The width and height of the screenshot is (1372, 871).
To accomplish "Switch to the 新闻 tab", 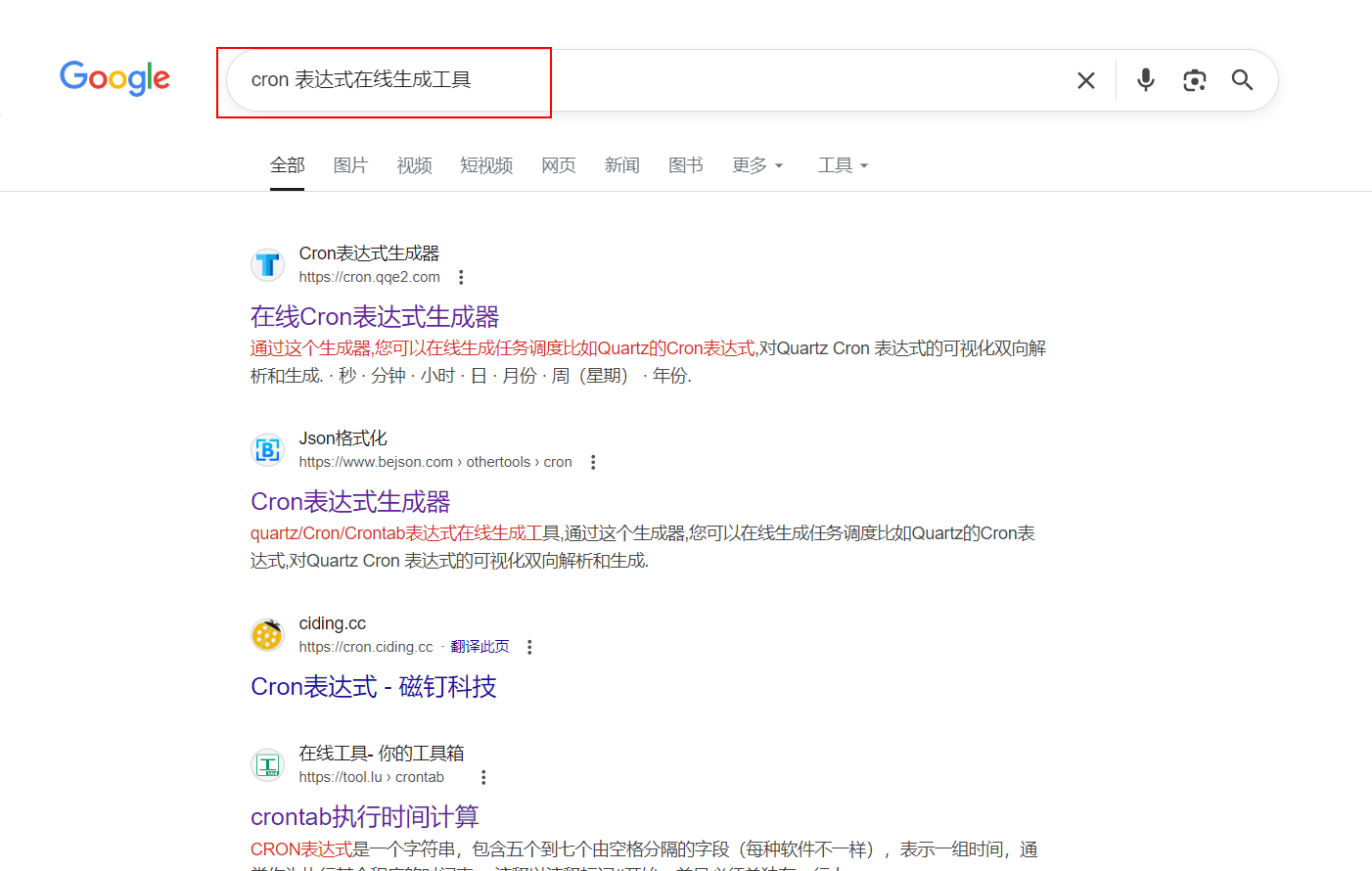I will point(622,165).
